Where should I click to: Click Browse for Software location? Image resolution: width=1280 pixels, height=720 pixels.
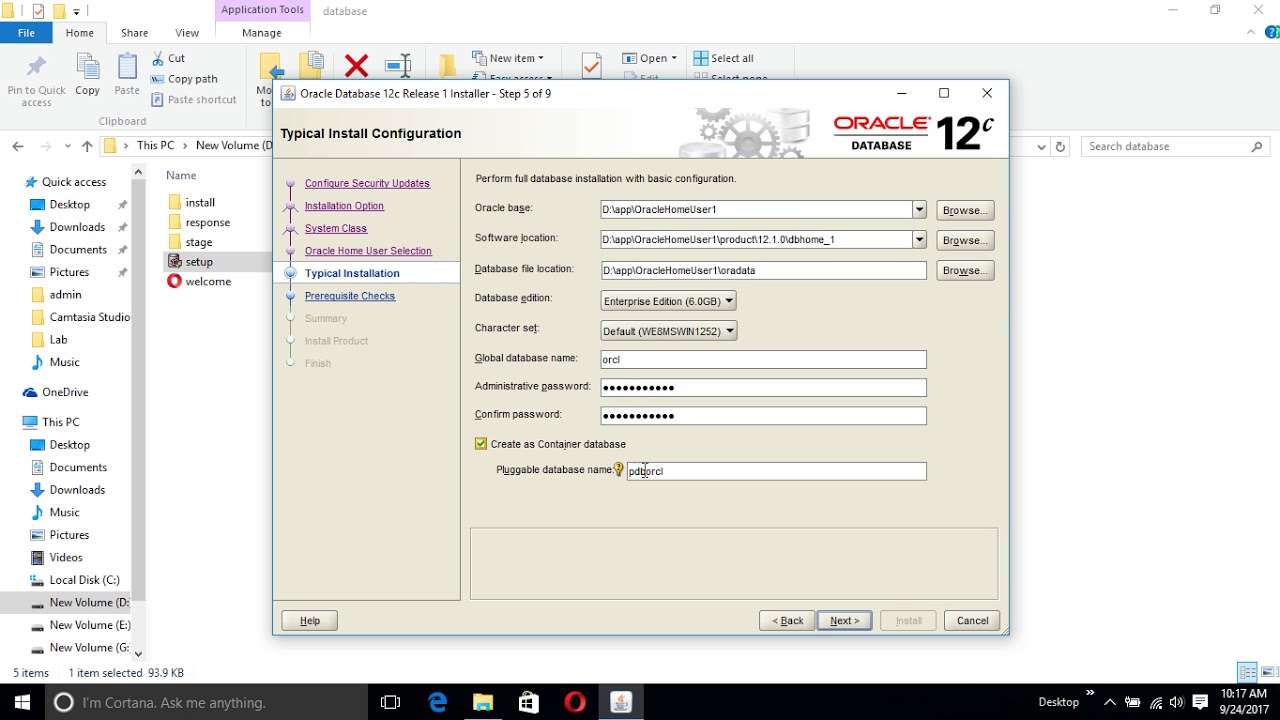tap(965, 240)
